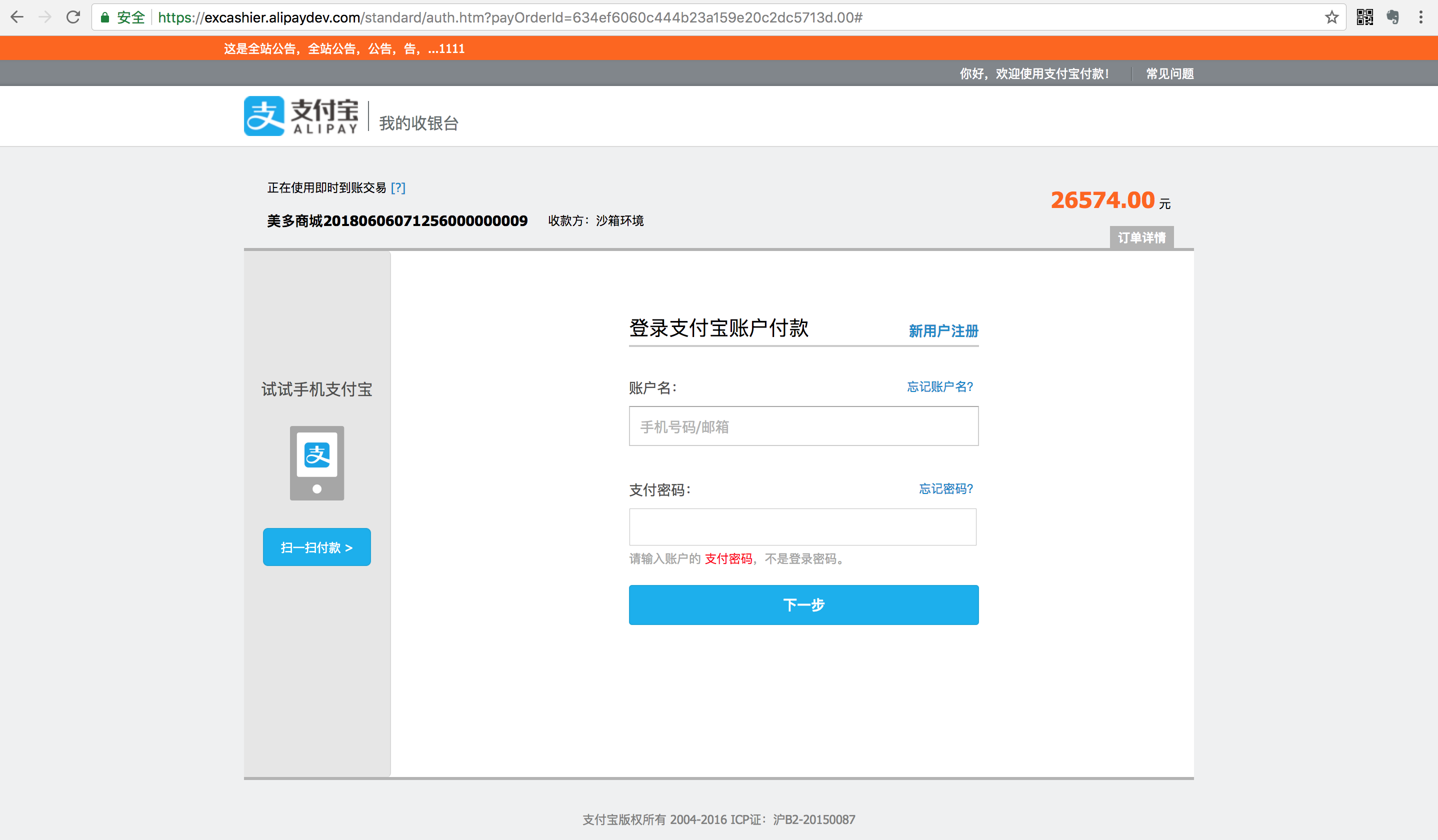1438x840 pixels.
Task: Click the [?] help link
Action: (397, 187)
